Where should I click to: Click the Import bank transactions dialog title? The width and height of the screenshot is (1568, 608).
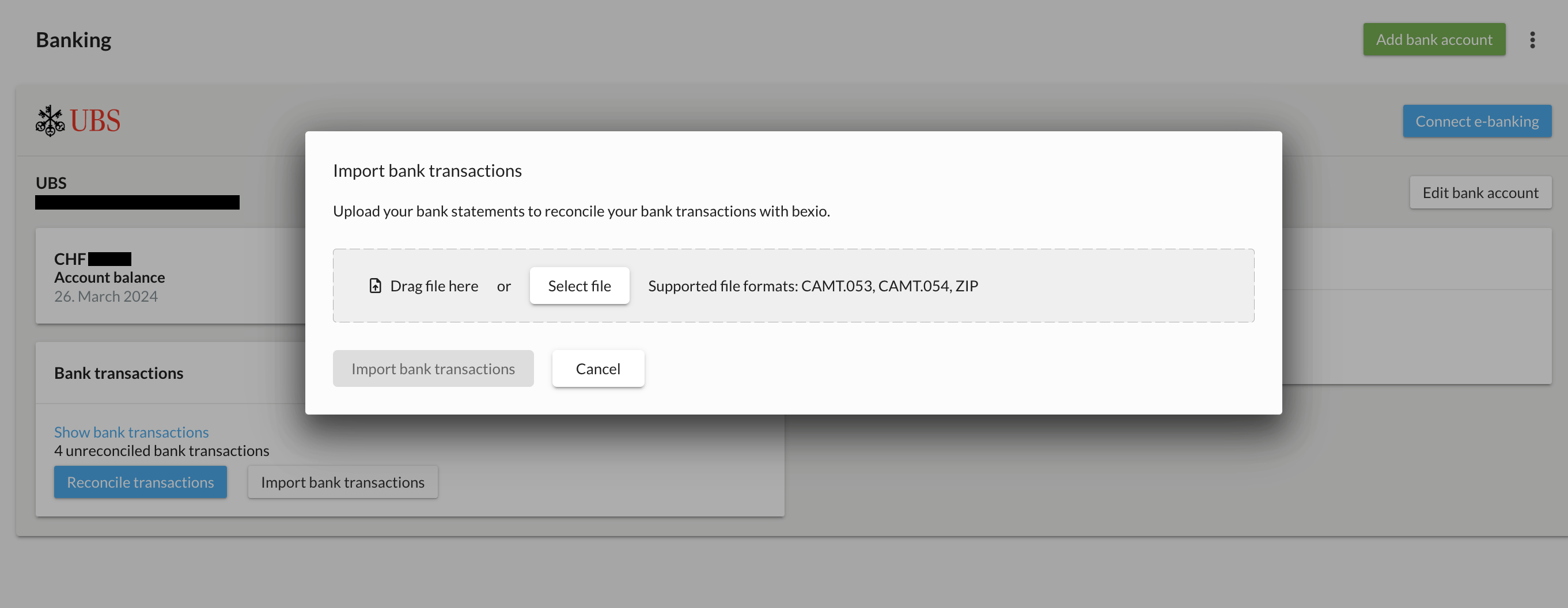point(427,170)
